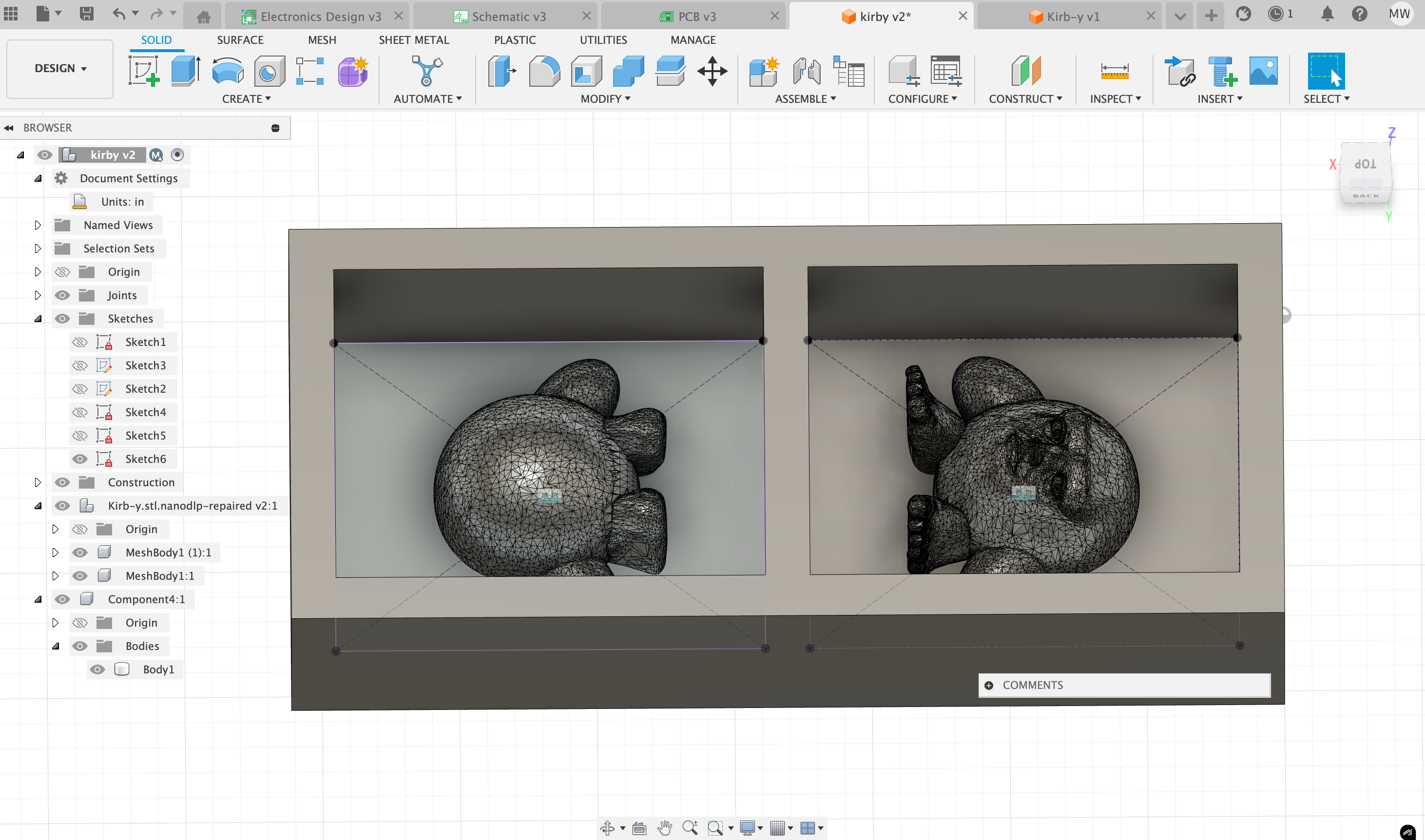The width and height of the screenshot is (1425, 840).
Task: Expand the MeshBody1:1 node
Action: [56, 576]
